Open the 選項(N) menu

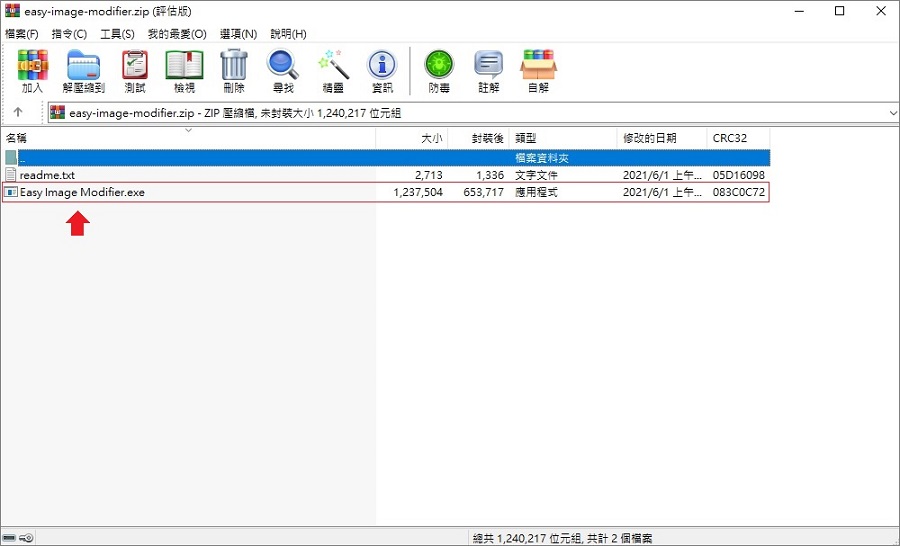click(x=238, y=34)
